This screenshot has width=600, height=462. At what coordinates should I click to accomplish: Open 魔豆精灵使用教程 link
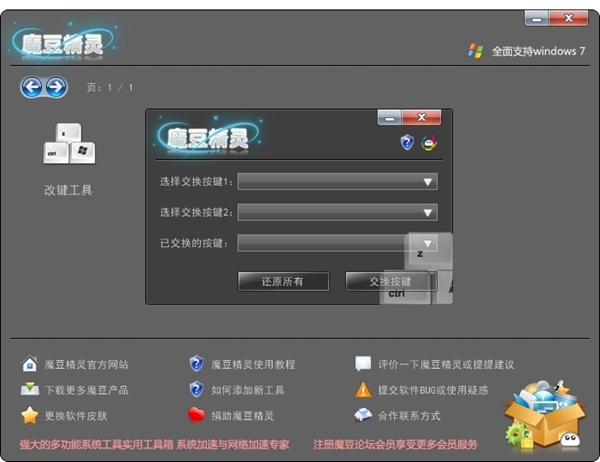click(x=253, y=364)
